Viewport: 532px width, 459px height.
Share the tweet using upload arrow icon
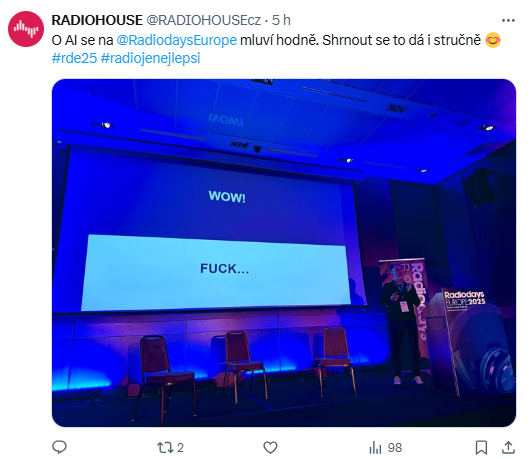click(508, 447)
